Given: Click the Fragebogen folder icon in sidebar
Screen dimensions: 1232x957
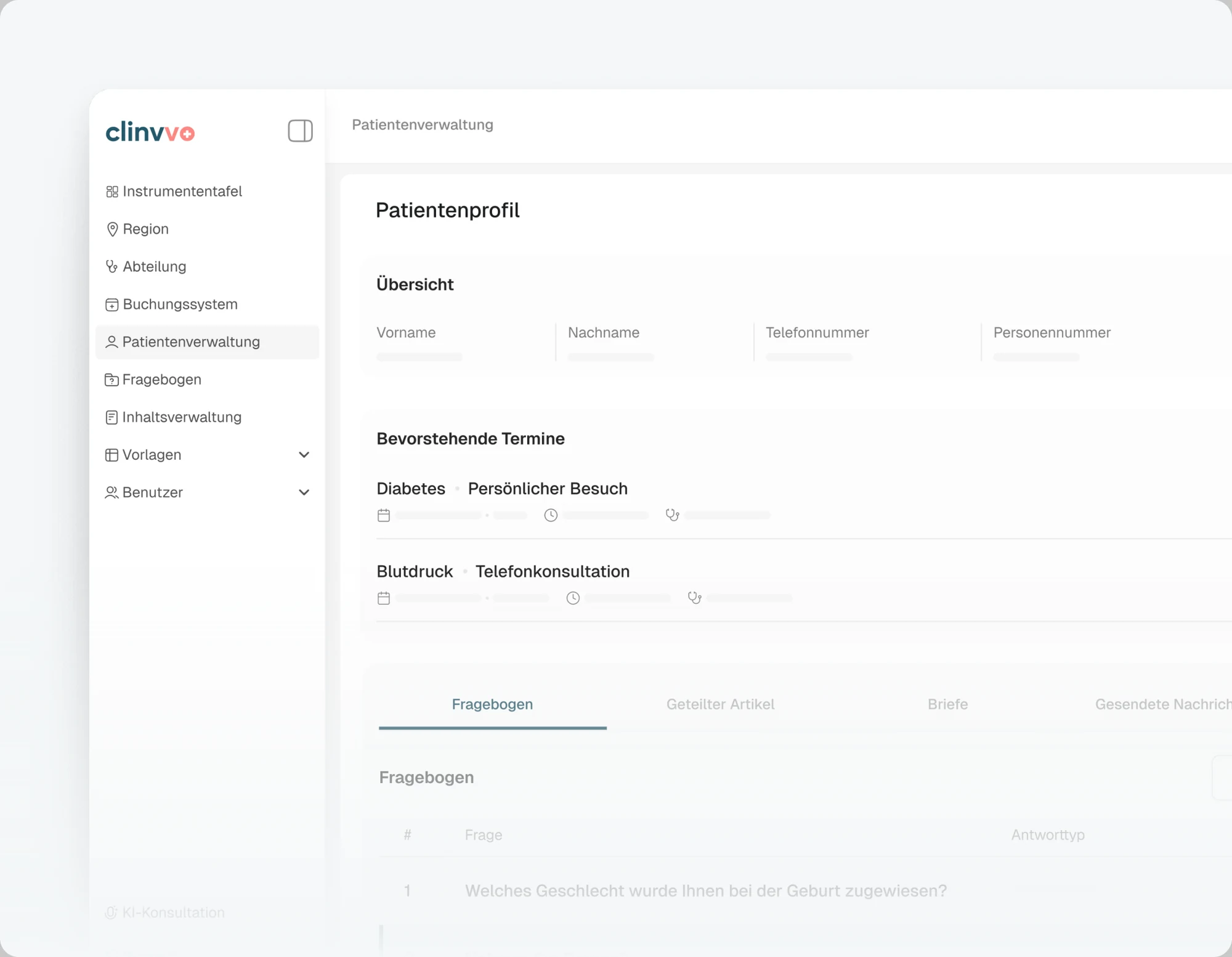Looking at the screenshot, I should click(x=111, y=380).
